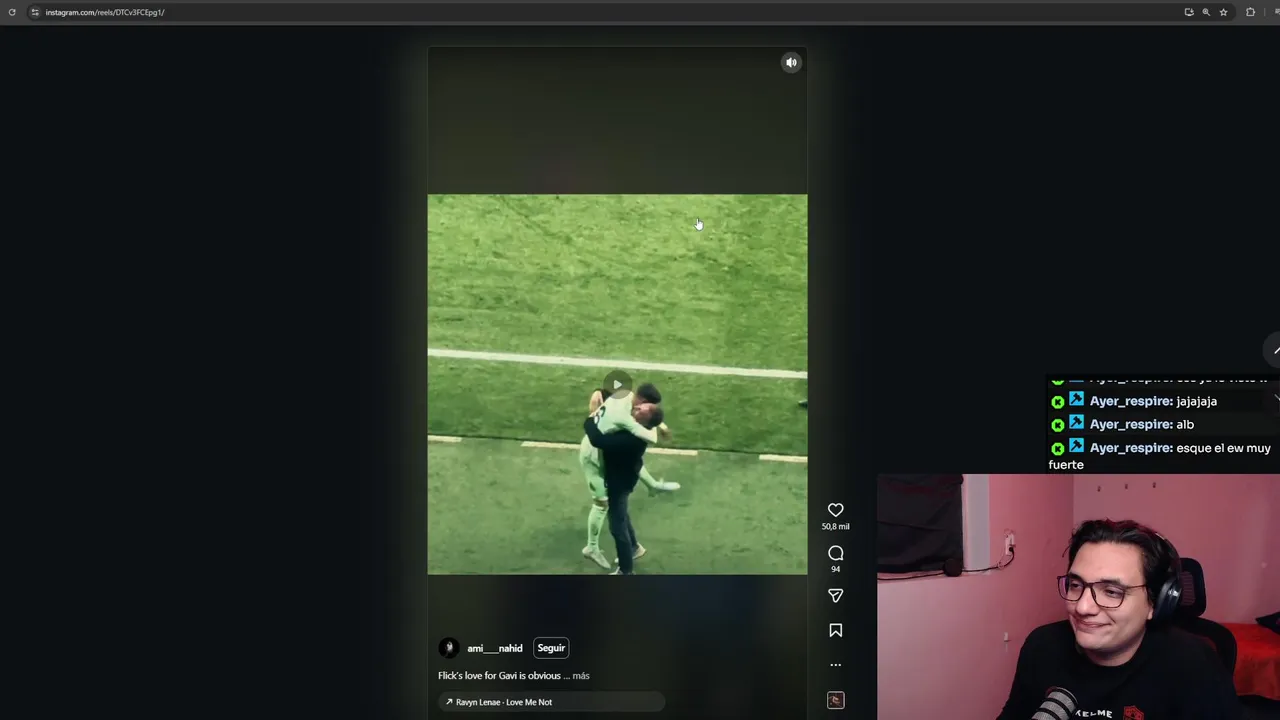The image size is (1280, 720).
Task: Open more options three-dot menu
Action: click(836, 665)
